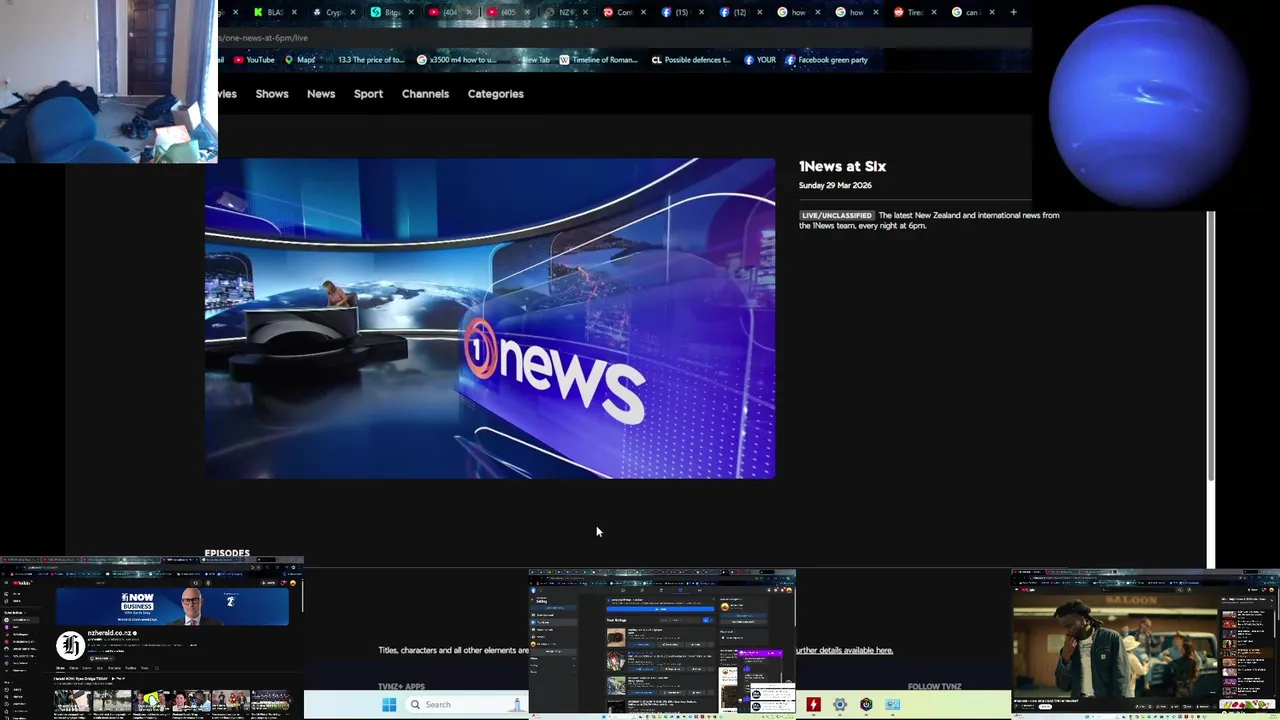This screenshot has width=1280, height=720.
Task: Close the Facebook (12) tab
Action: coord(759,12)
